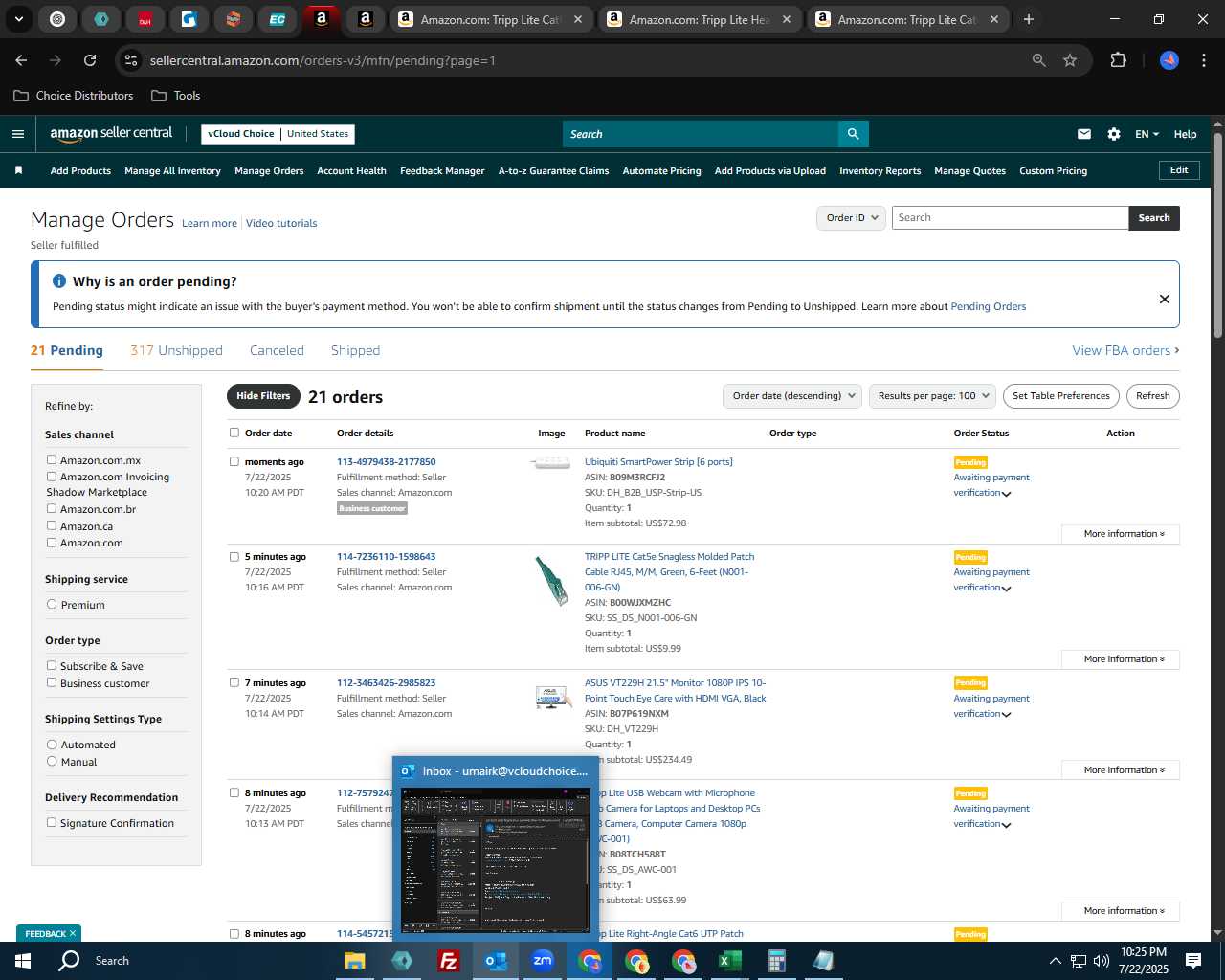Open the Order ID search type dropdown
This screenshot has width=1225, height=980.
(x=851, y=218)
